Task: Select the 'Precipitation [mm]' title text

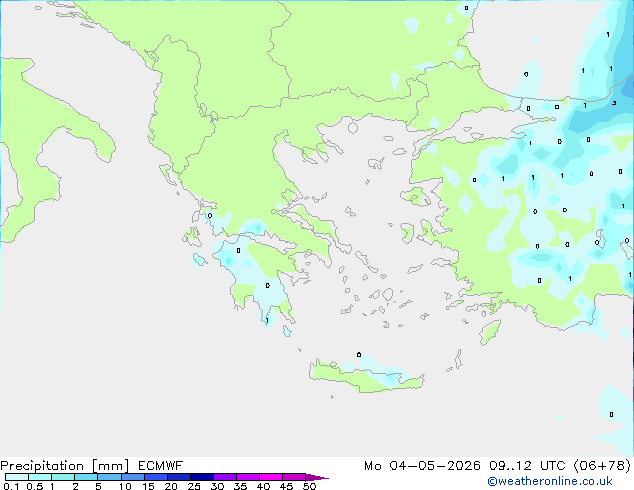Action: (65, 466)
